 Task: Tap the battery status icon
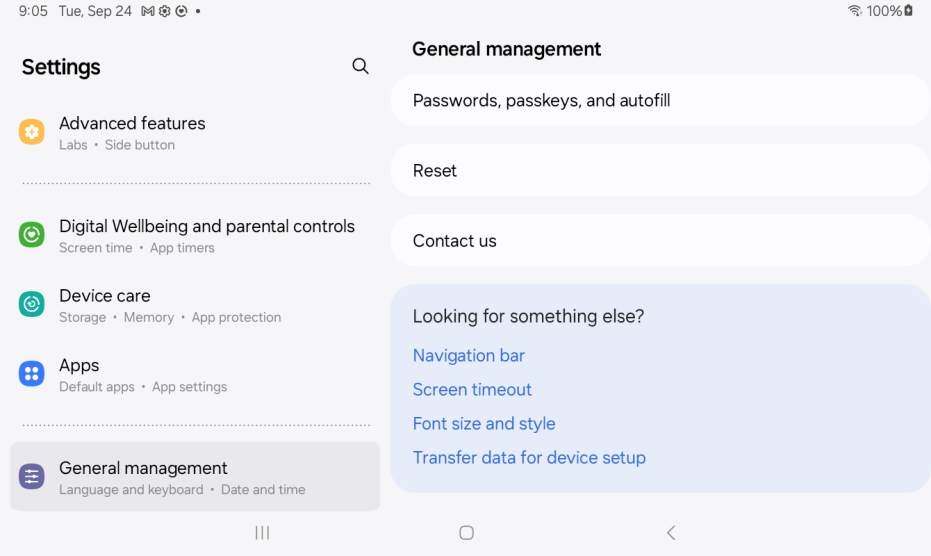(909, 11)
